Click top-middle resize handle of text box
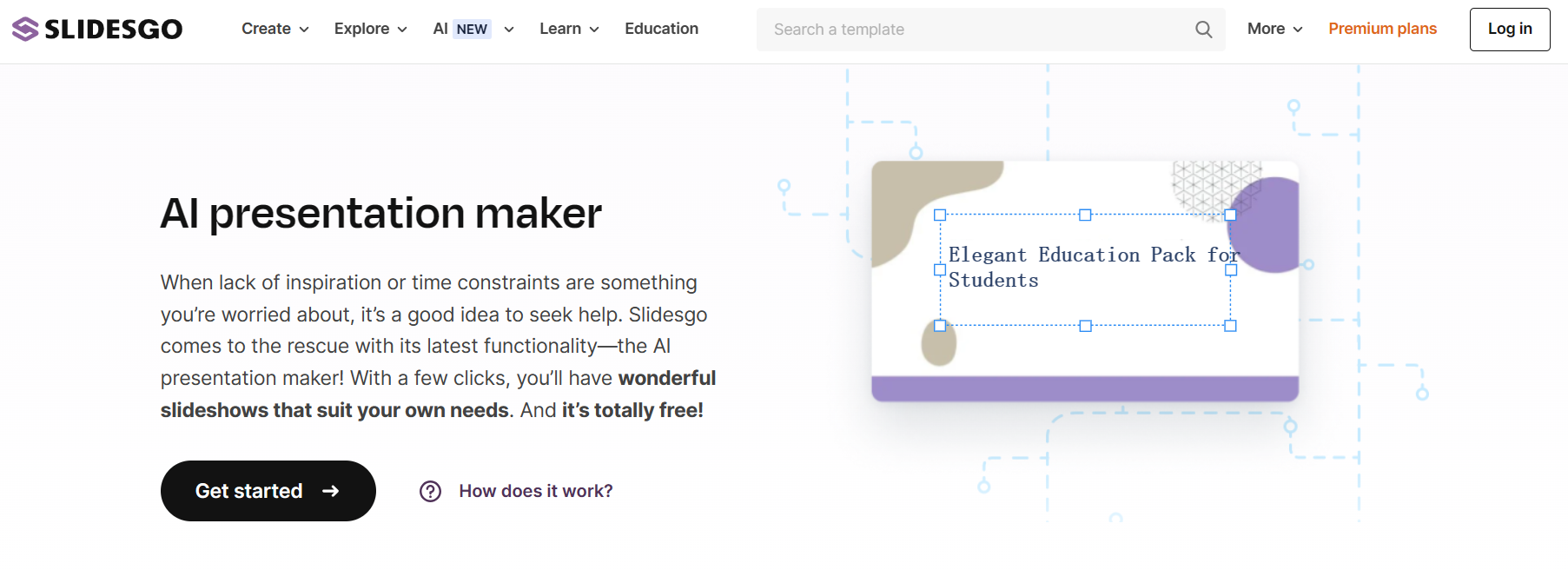This screenshot has height=570, width=1568. tap(1085, 215)
